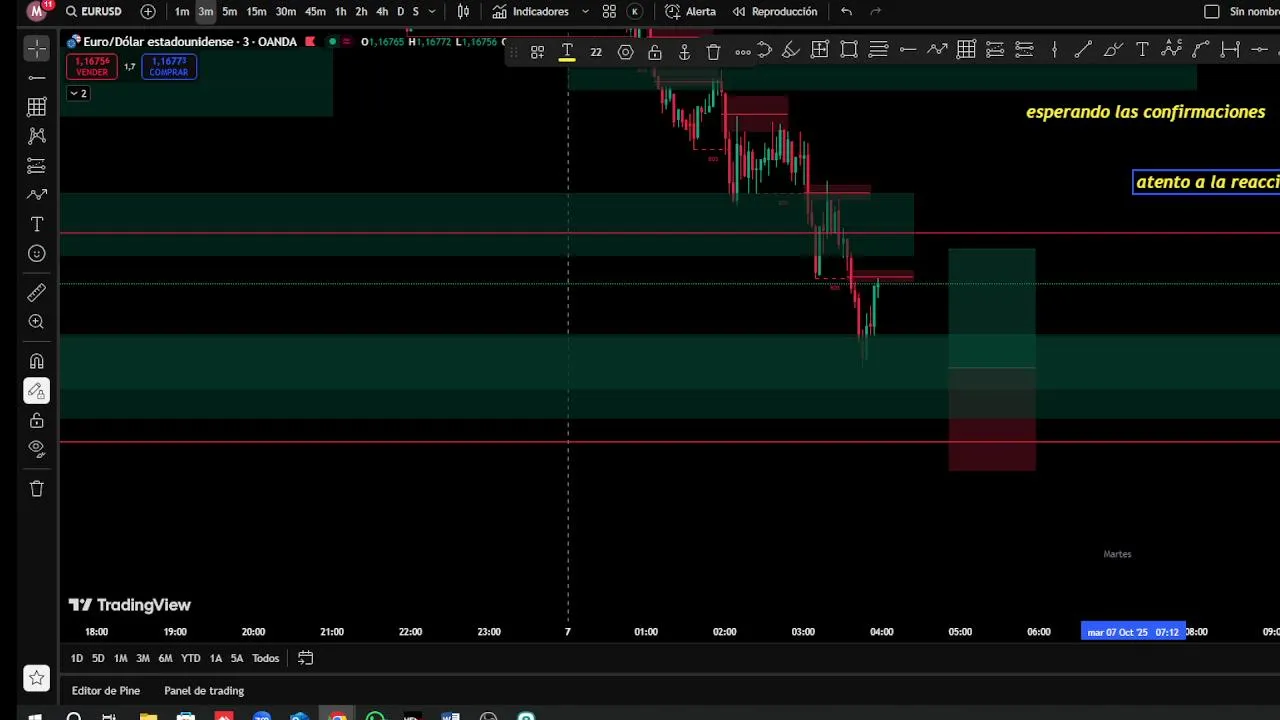
Task: Open the emoji icons tool
Action: [x=36, y=254]
